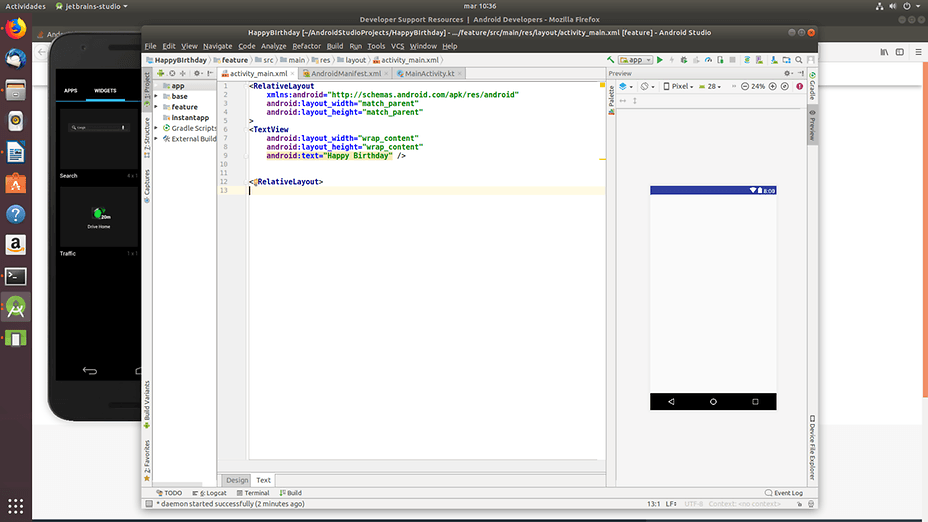The image size is (928, 522).
Task: Click the Preview panel settings gear
Action: (x=788, y=73)
